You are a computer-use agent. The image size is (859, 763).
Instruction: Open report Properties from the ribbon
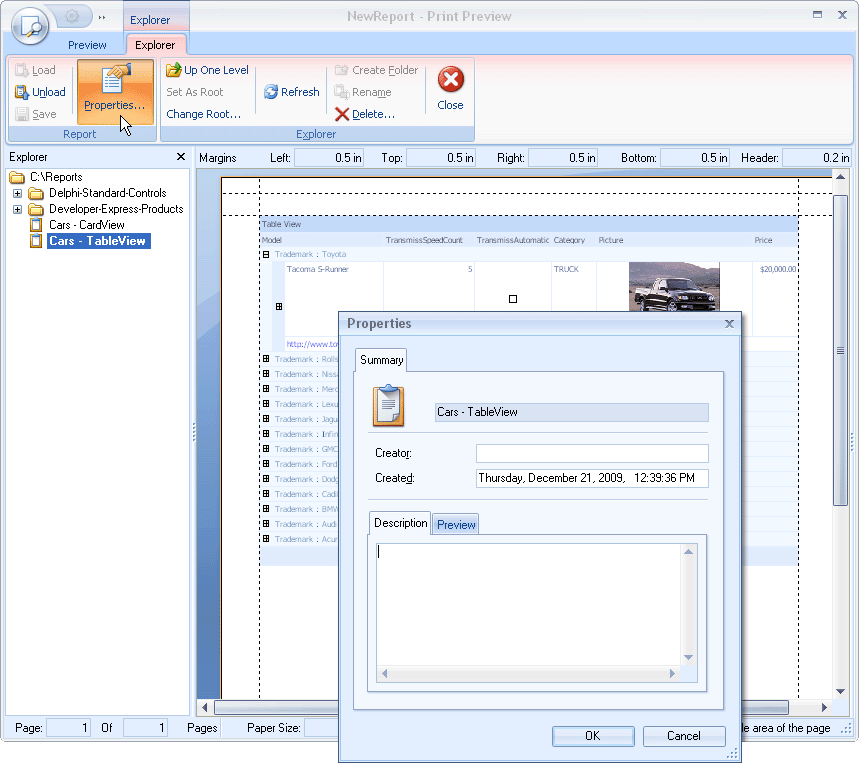pos(115,91)
